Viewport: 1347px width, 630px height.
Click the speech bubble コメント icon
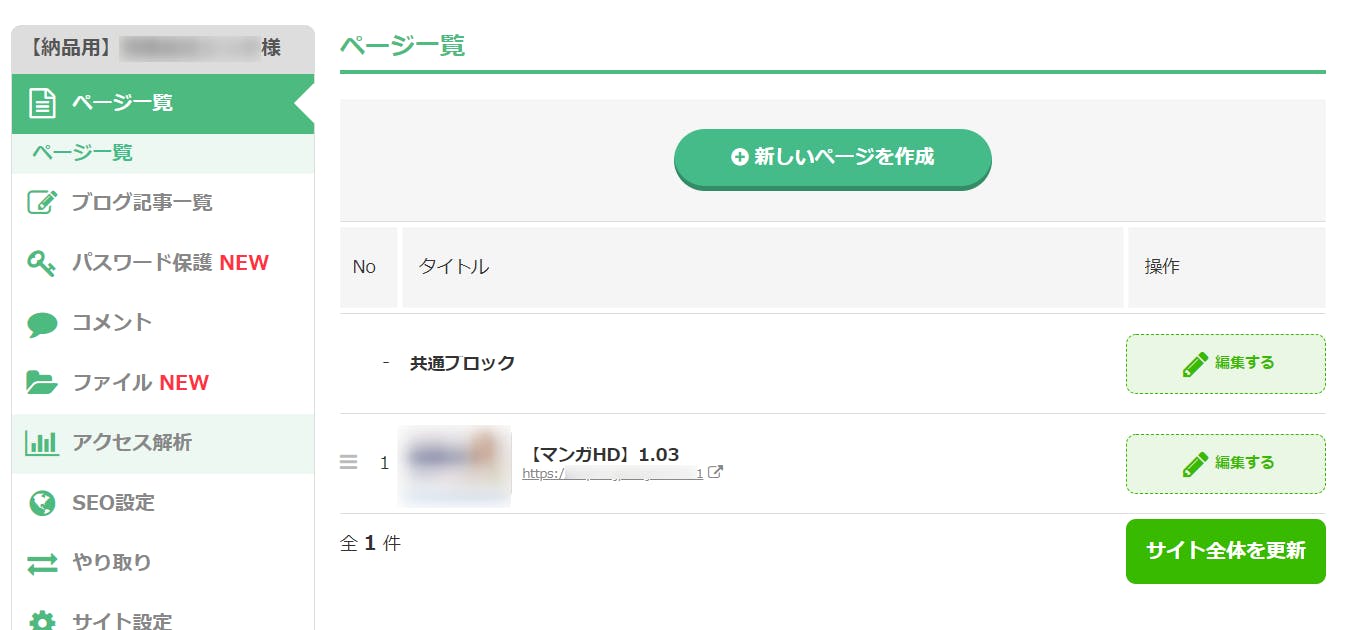(x=42, y=323)
